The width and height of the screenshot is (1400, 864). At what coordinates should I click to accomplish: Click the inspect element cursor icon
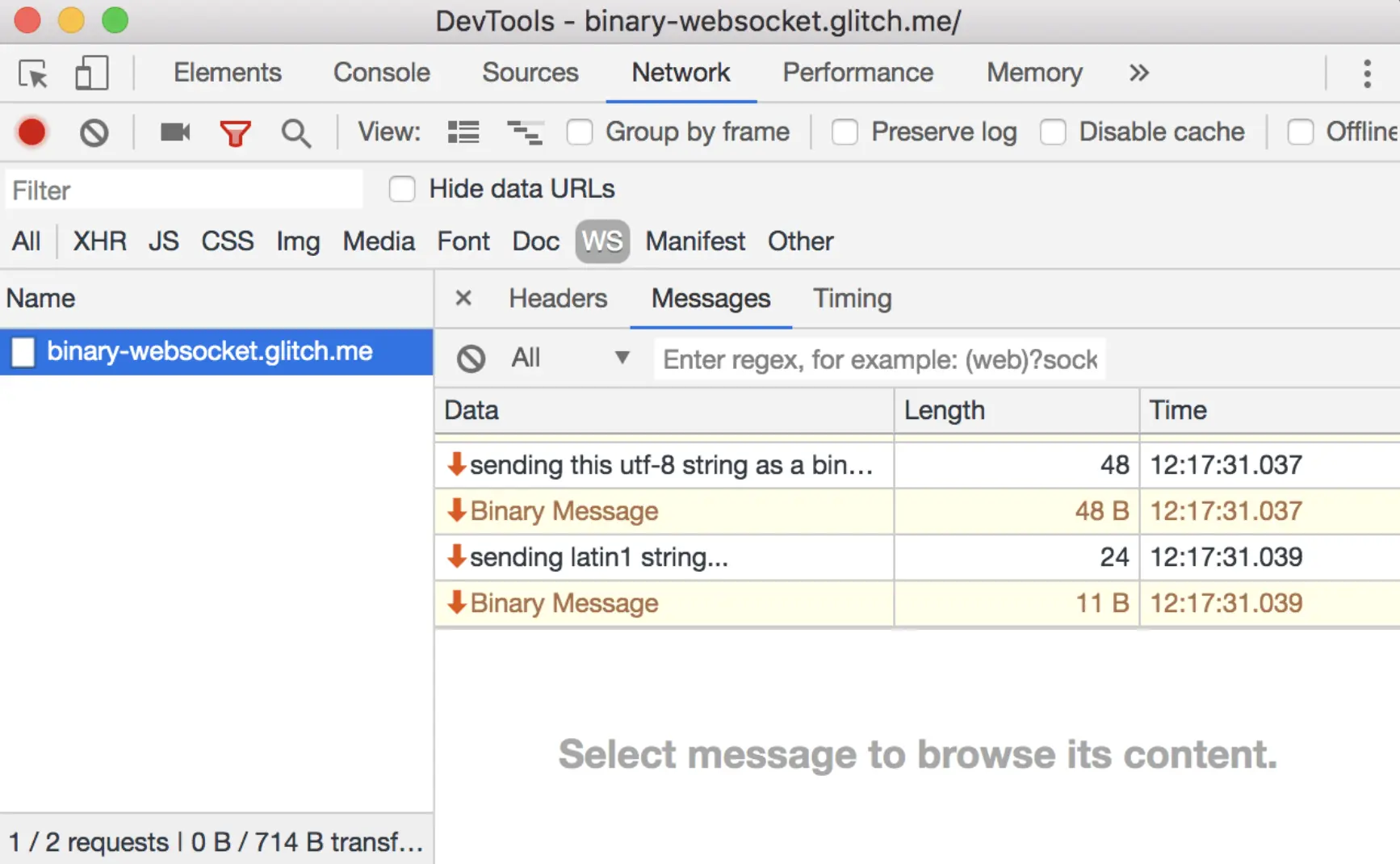click(33, 73)
